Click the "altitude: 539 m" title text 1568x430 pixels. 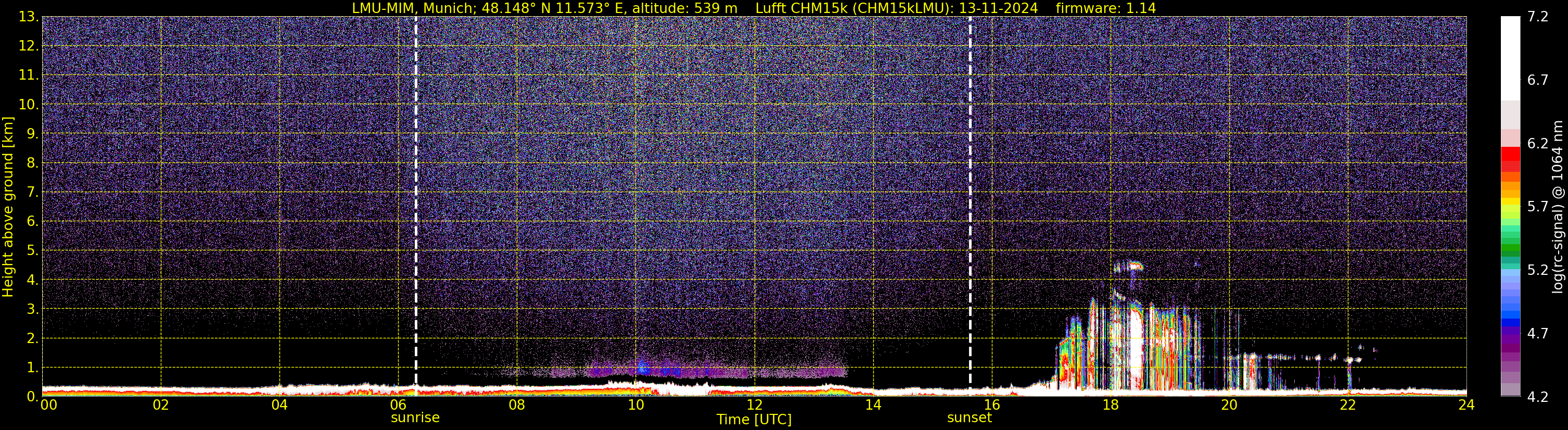click(685, 8)
